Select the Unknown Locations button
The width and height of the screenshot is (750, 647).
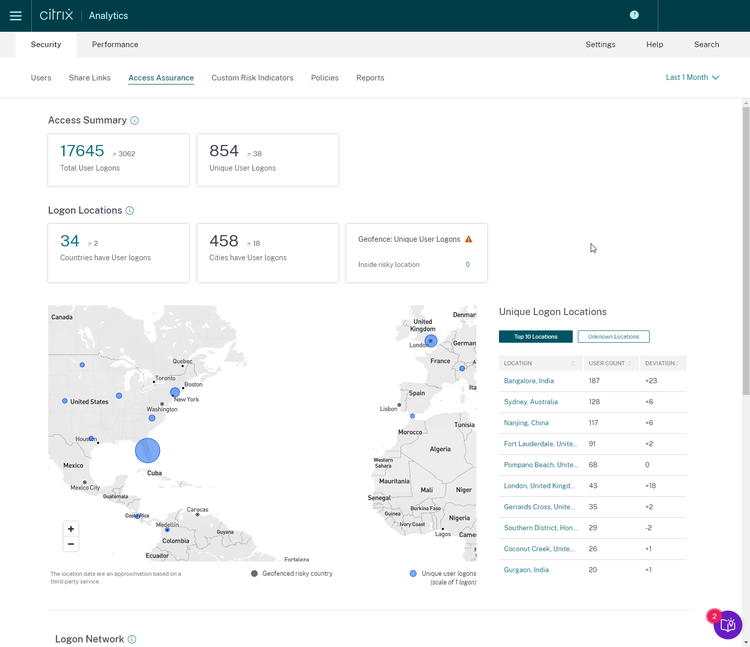613,337
